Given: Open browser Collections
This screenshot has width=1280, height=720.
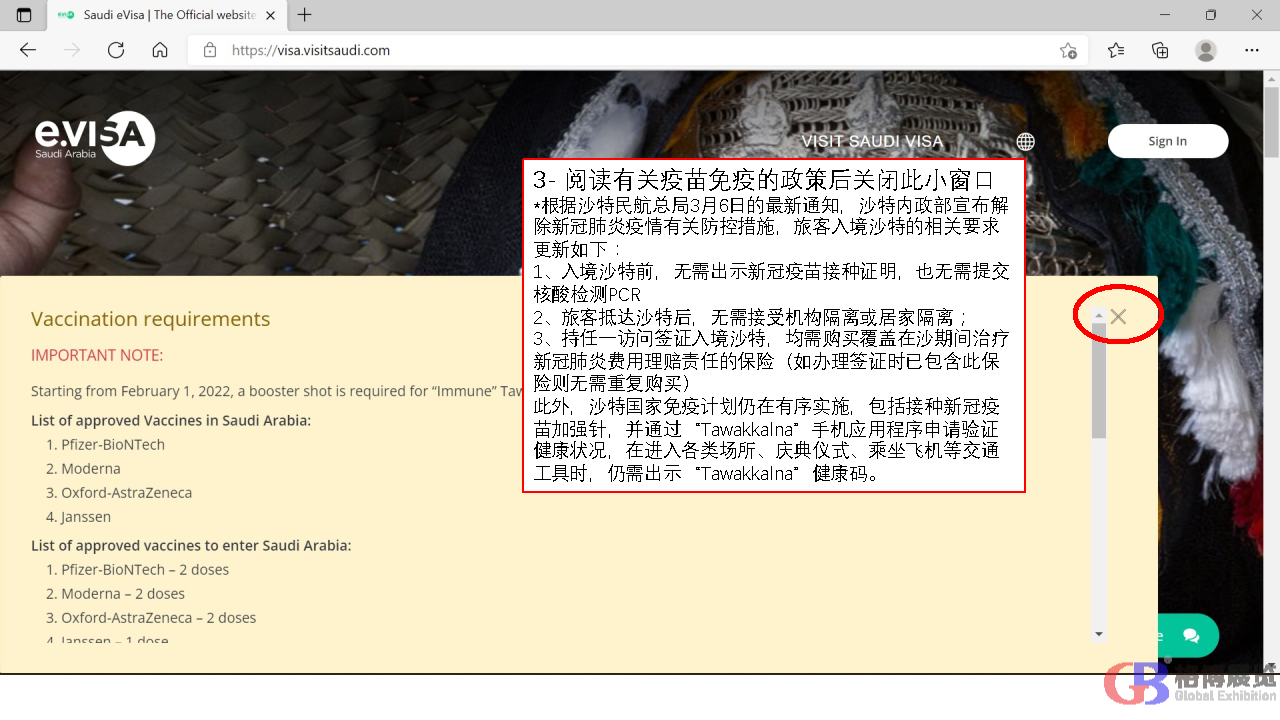Looking at the screenshot, I should pos(1160,50).
